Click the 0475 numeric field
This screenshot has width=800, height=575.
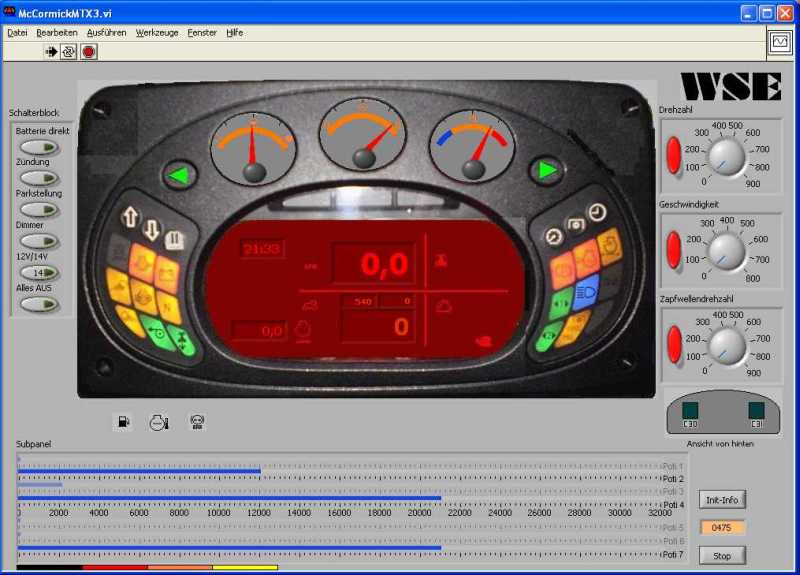[721, 528]
